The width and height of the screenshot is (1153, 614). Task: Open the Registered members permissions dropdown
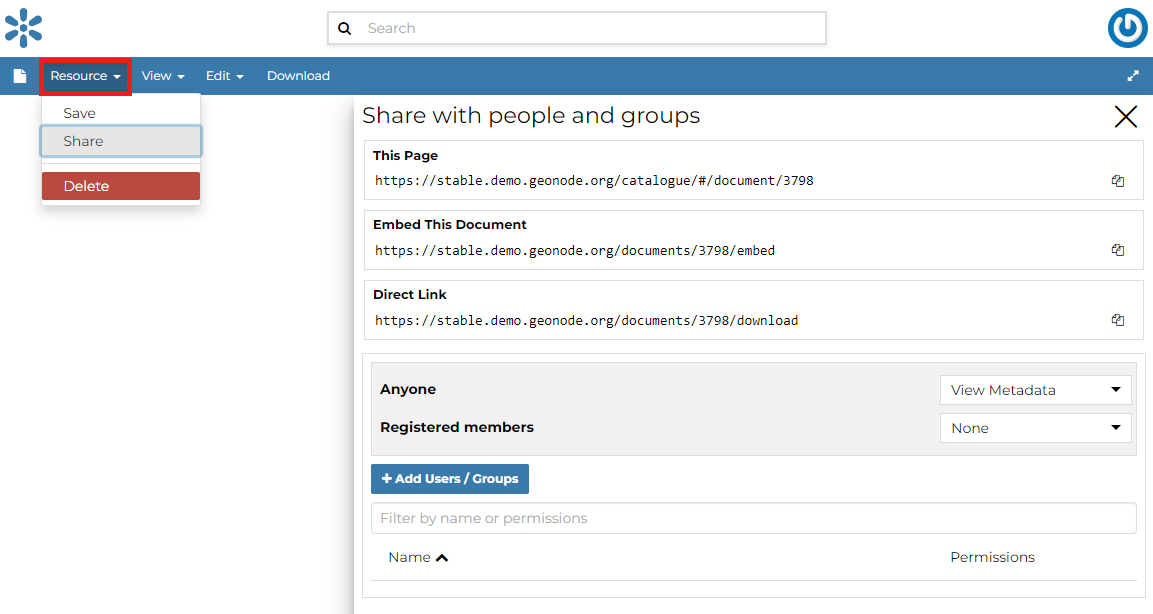[x=1035, y=427]
